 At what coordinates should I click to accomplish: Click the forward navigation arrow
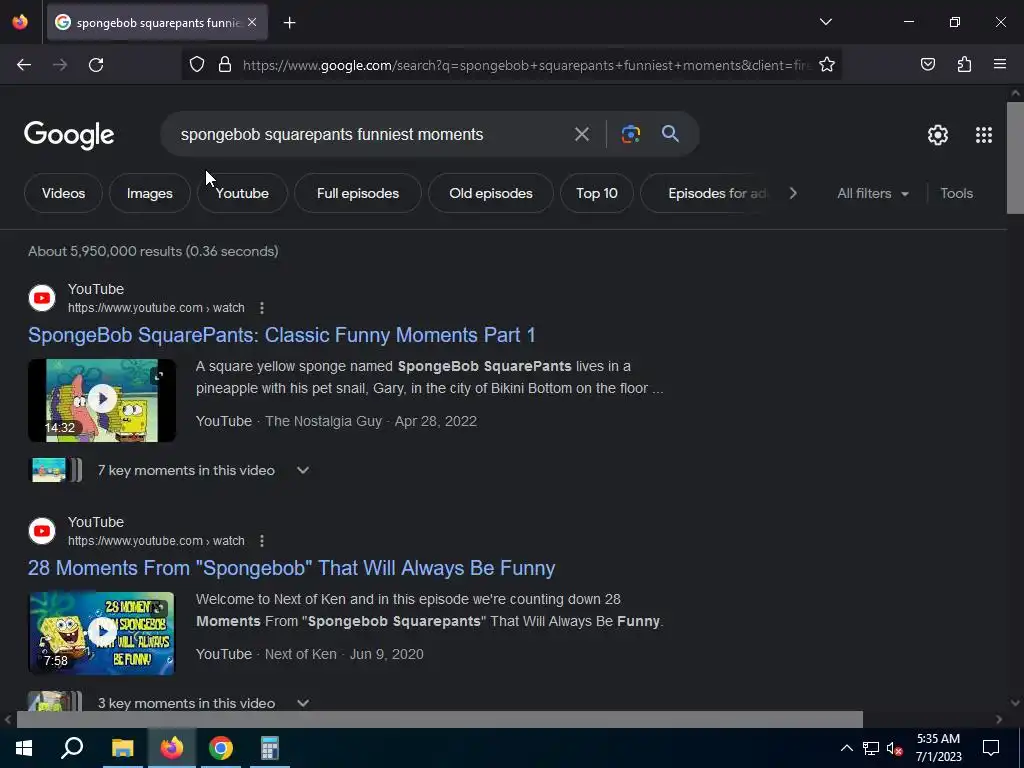click(60, 65)
